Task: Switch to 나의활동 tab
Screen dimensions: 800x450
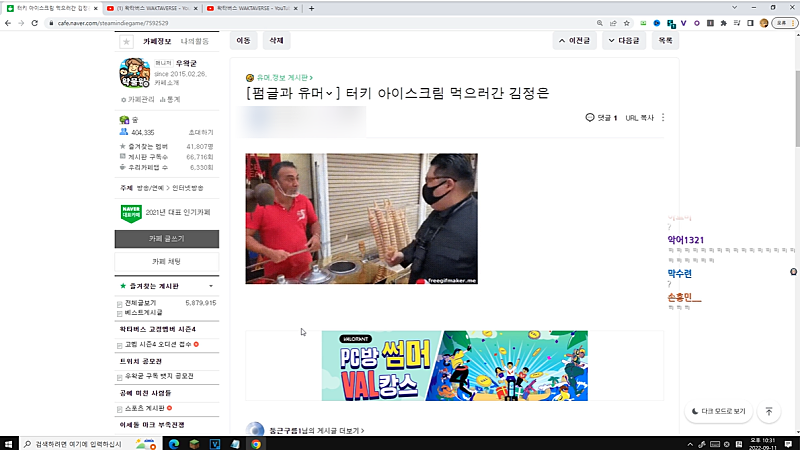Action: point(195,41)
